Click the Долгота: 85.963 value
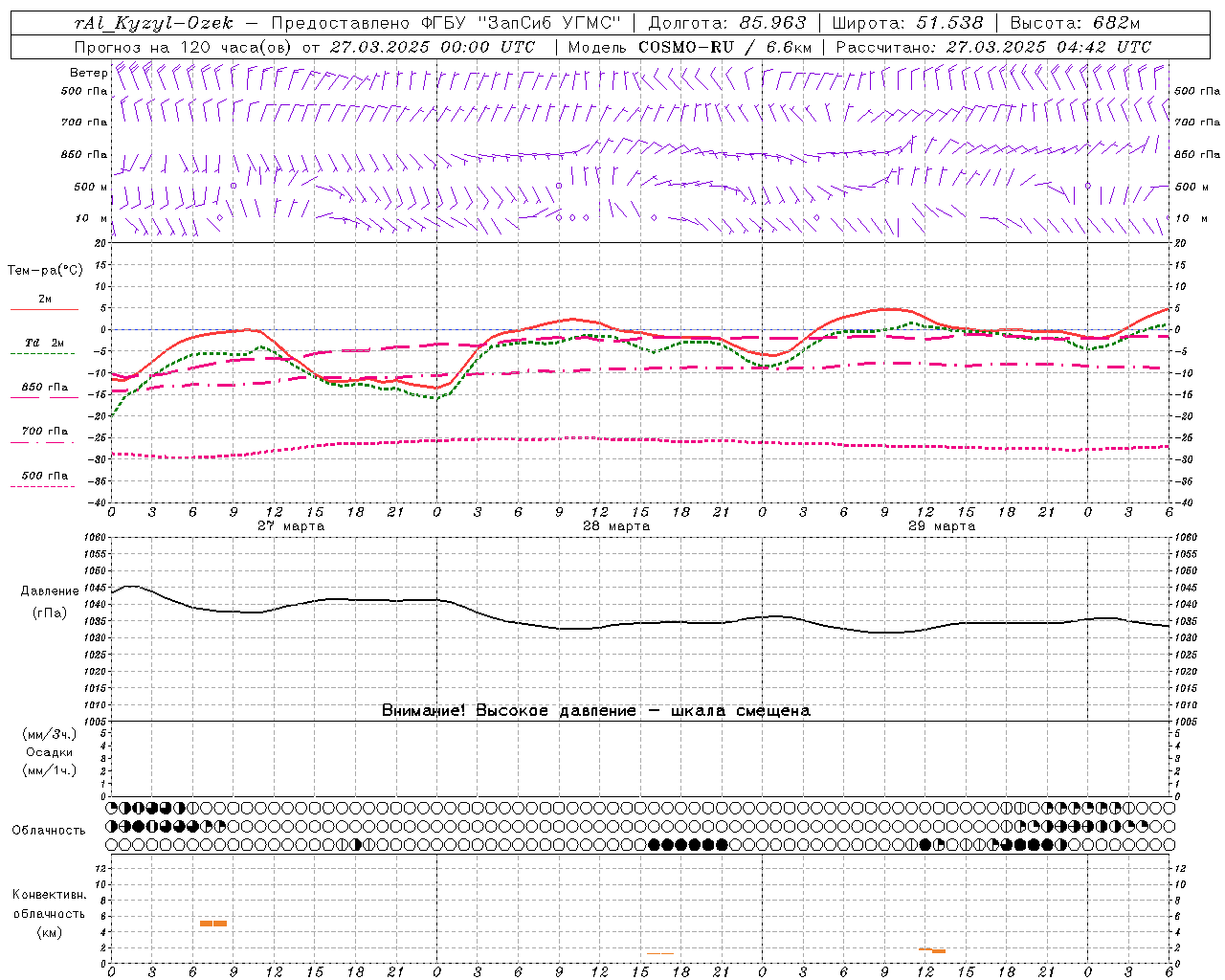Image resolution: width=1225 pixels, height=980 pixels. pyautogui.click(x=727, y=23)
